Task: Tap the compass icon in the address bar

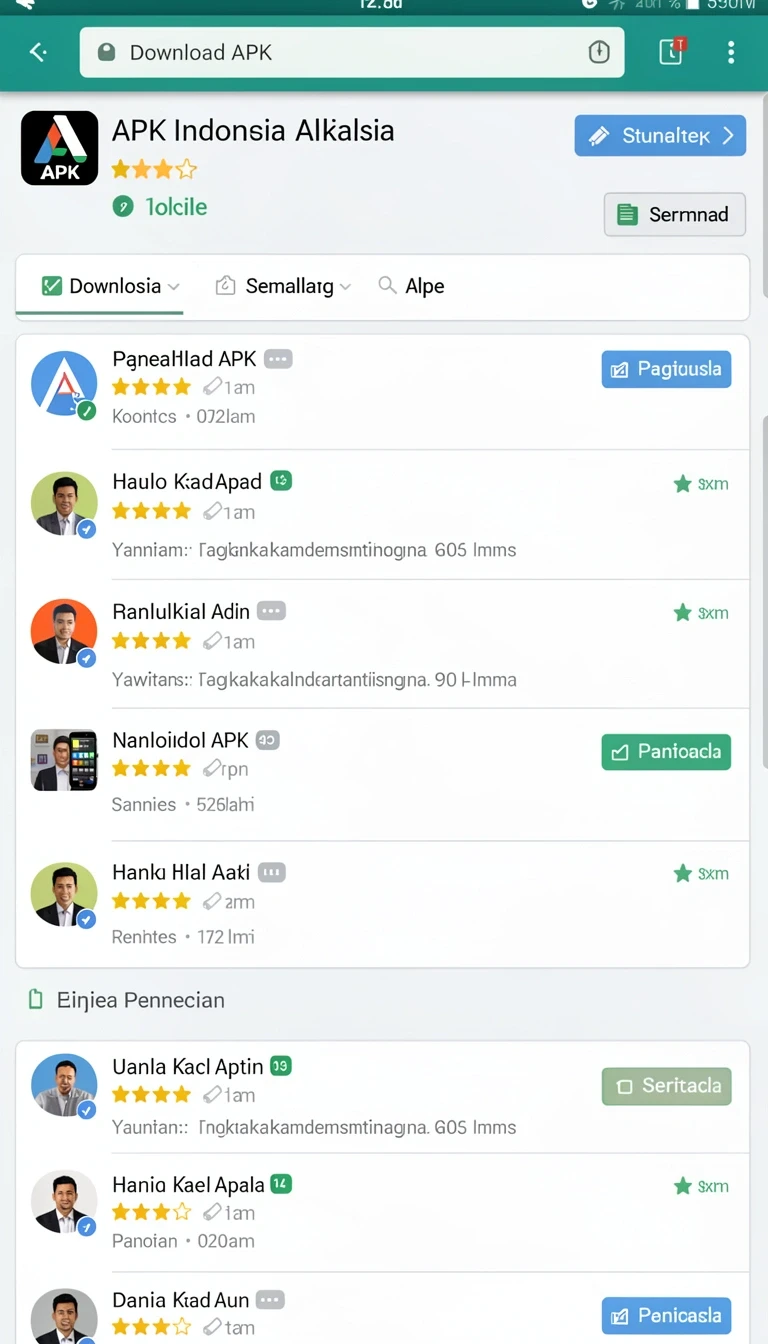Action: coord(599,52)
